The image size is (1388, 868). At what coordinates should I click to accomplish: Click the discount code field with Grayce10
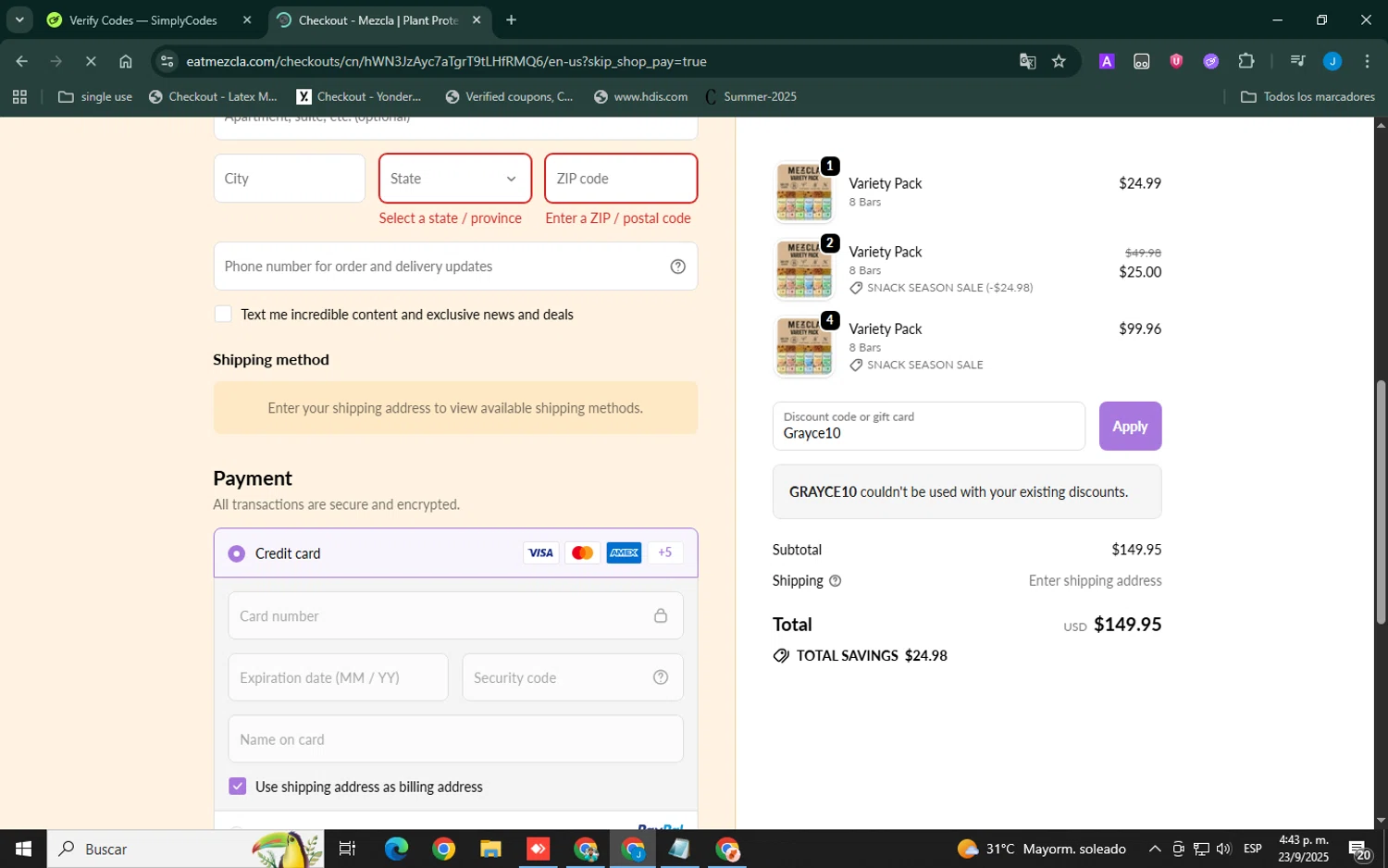[x=928, y=426]
